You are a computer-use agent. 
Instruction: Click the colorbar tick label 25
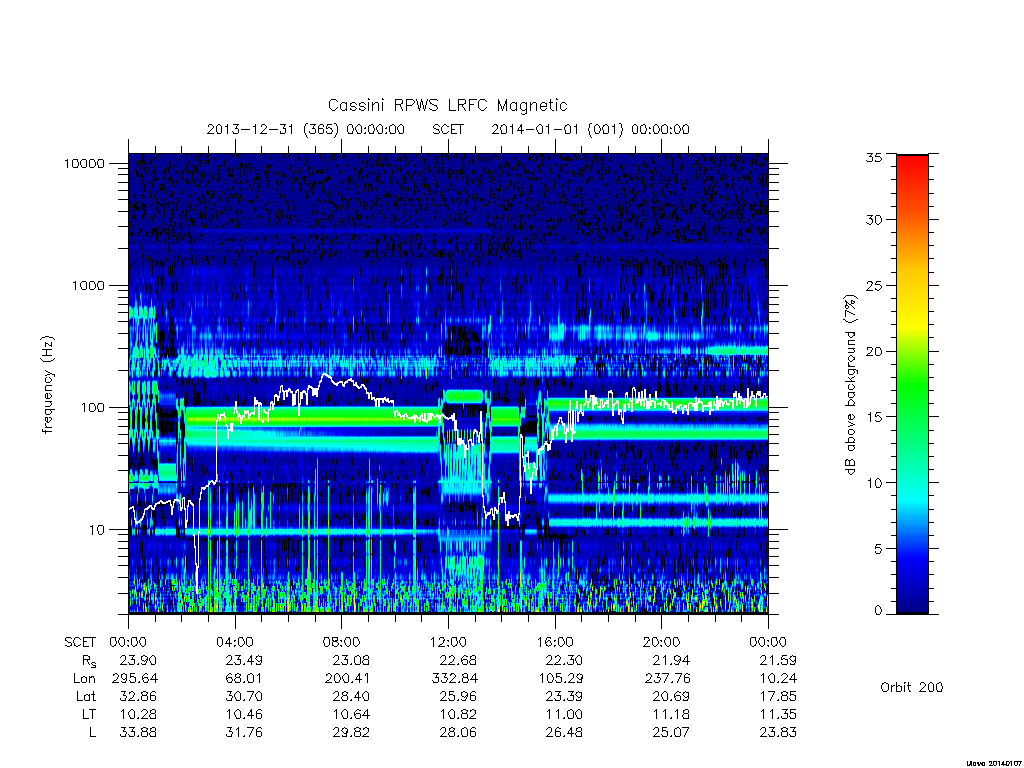874,285
